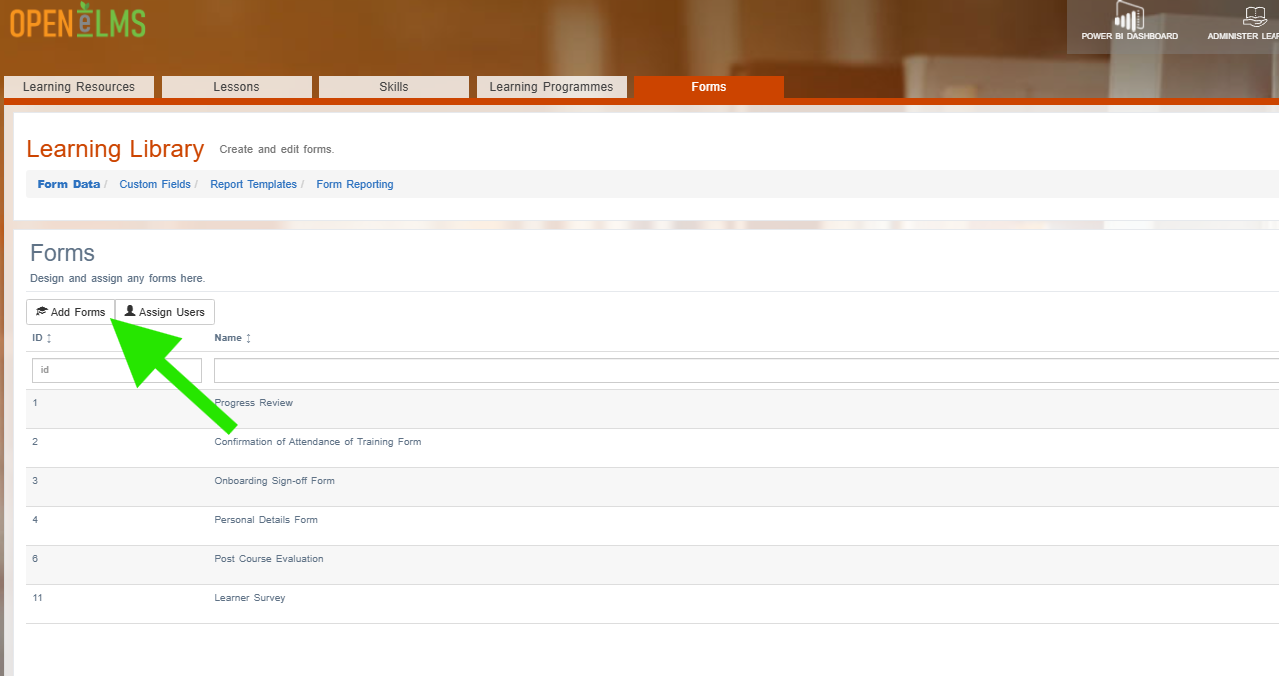Focus the Name filter field
The image size is (1279, 676).
click(x=746, y=370)
